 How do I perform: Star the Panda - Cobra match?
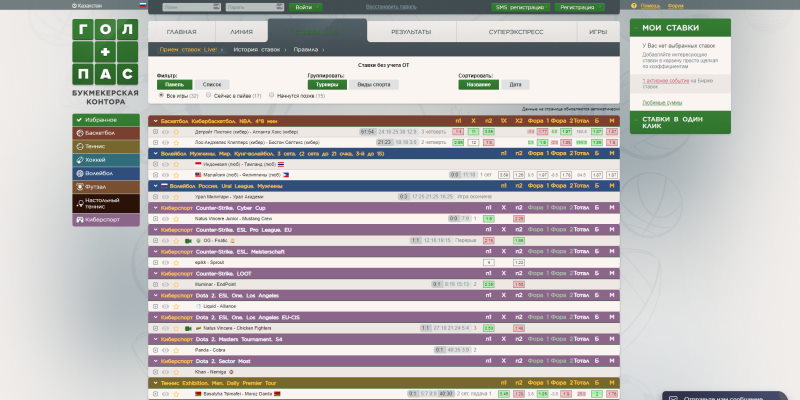176,351
